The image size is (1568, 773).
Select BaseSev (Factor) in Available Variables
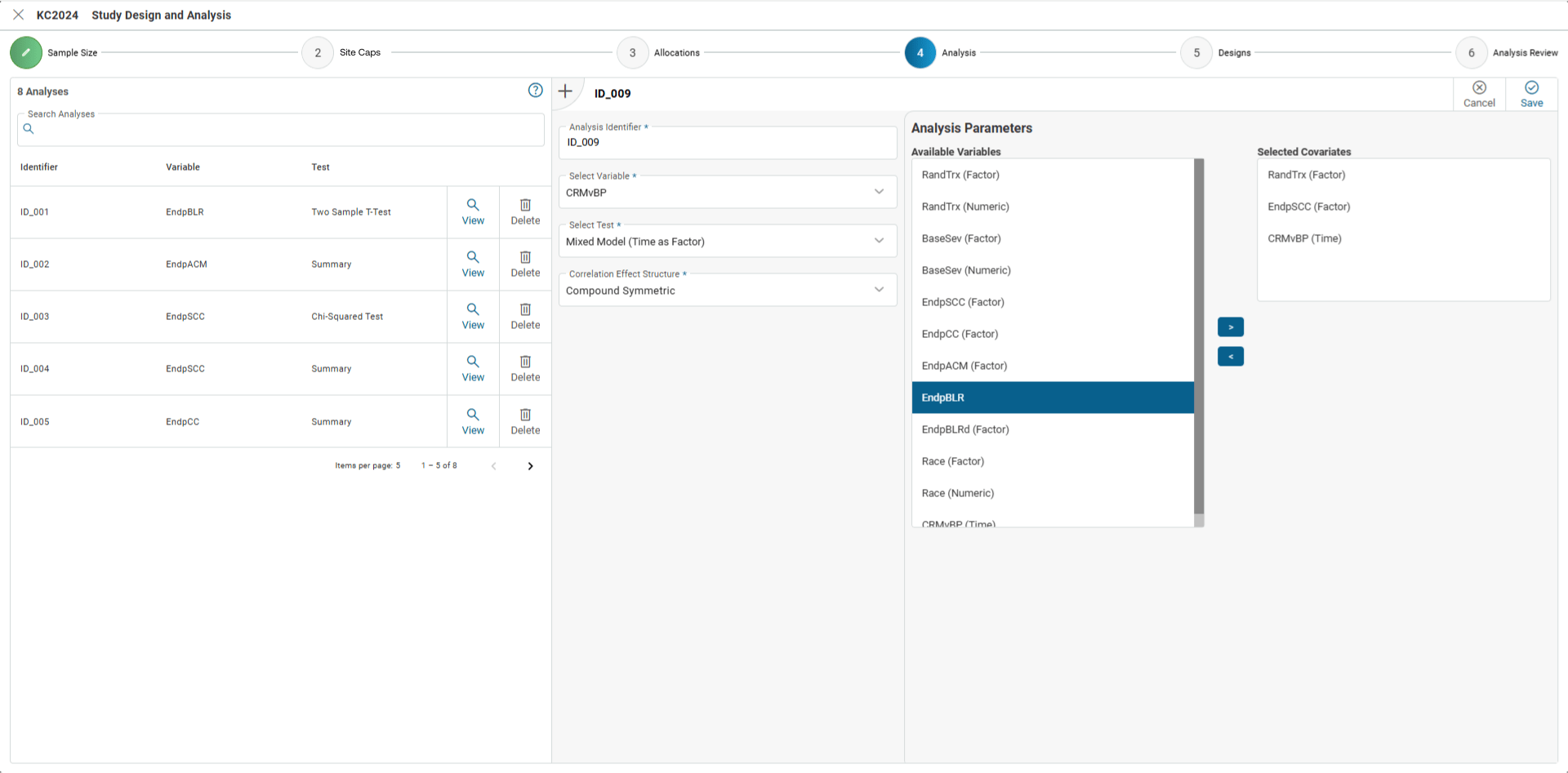pyautogui.click(x=1053, y=238)
